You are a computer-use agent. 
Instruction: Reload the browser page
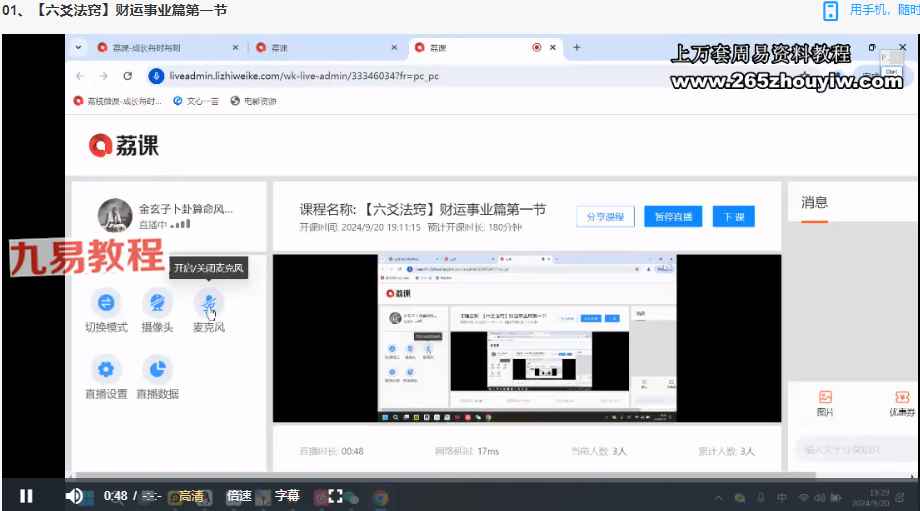point(128,76)
